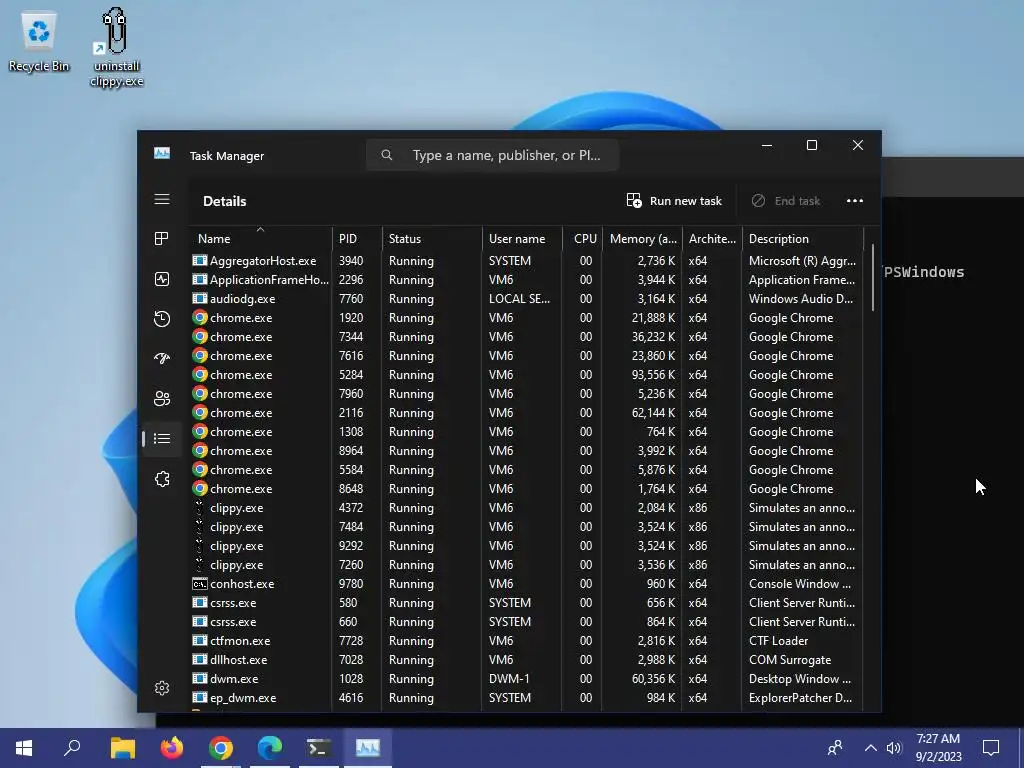The image size is (1024, 768).
Task: Sort by the Name column header
Action: coord(260,238)
